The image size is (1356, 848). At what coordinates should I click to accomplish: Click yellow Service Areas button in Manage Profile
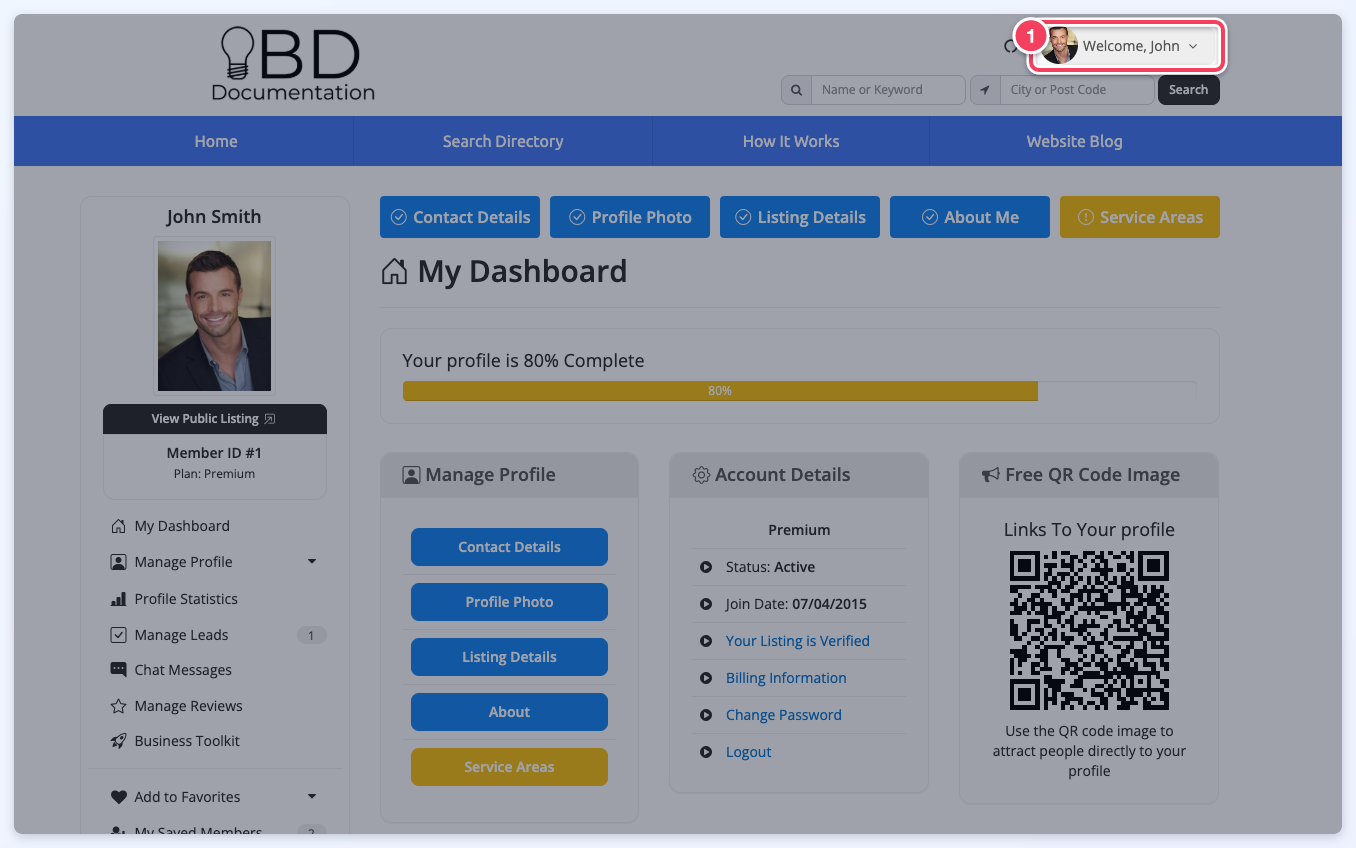[x=509, y=767]
